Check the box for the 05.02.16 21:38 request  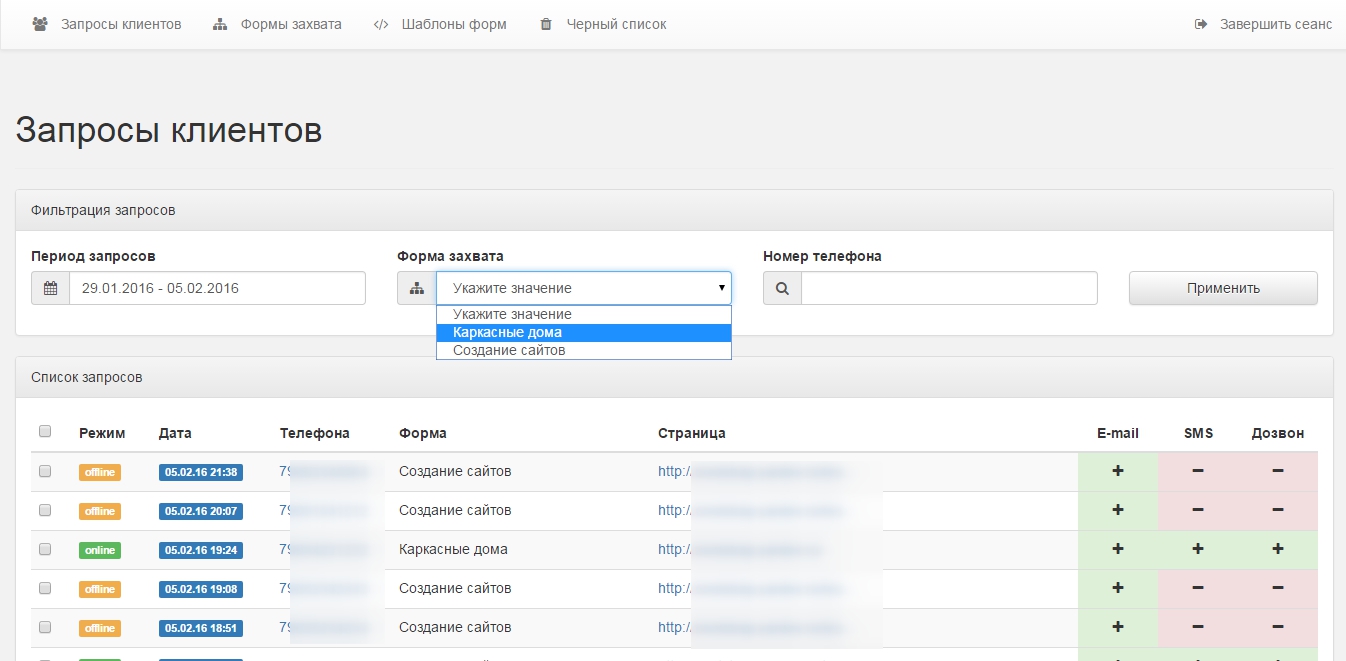pyautogui.click(x=45, y=471)
